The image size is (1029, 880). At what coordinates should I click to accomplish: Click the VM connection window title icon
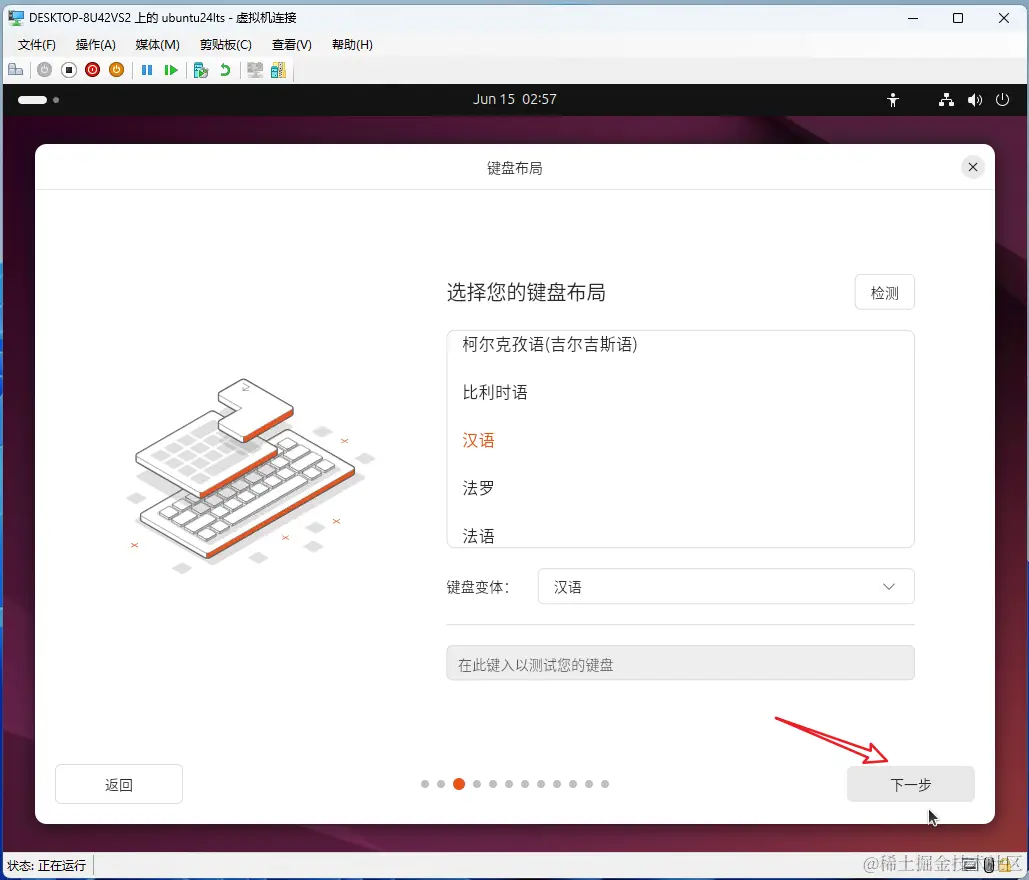pyautogui.click(x=16, y=18)
